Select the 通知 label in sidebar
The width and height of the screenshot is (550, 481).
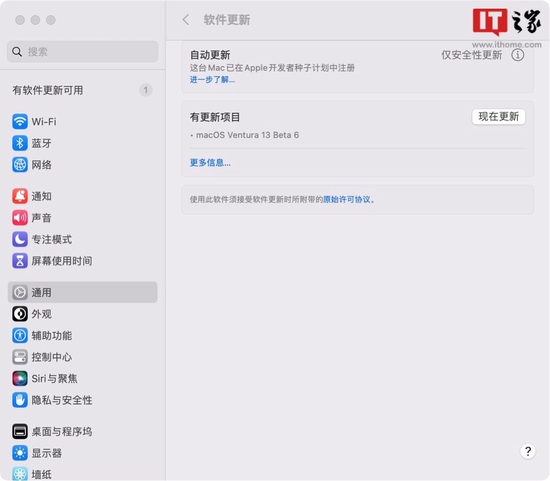pos(41,196)
